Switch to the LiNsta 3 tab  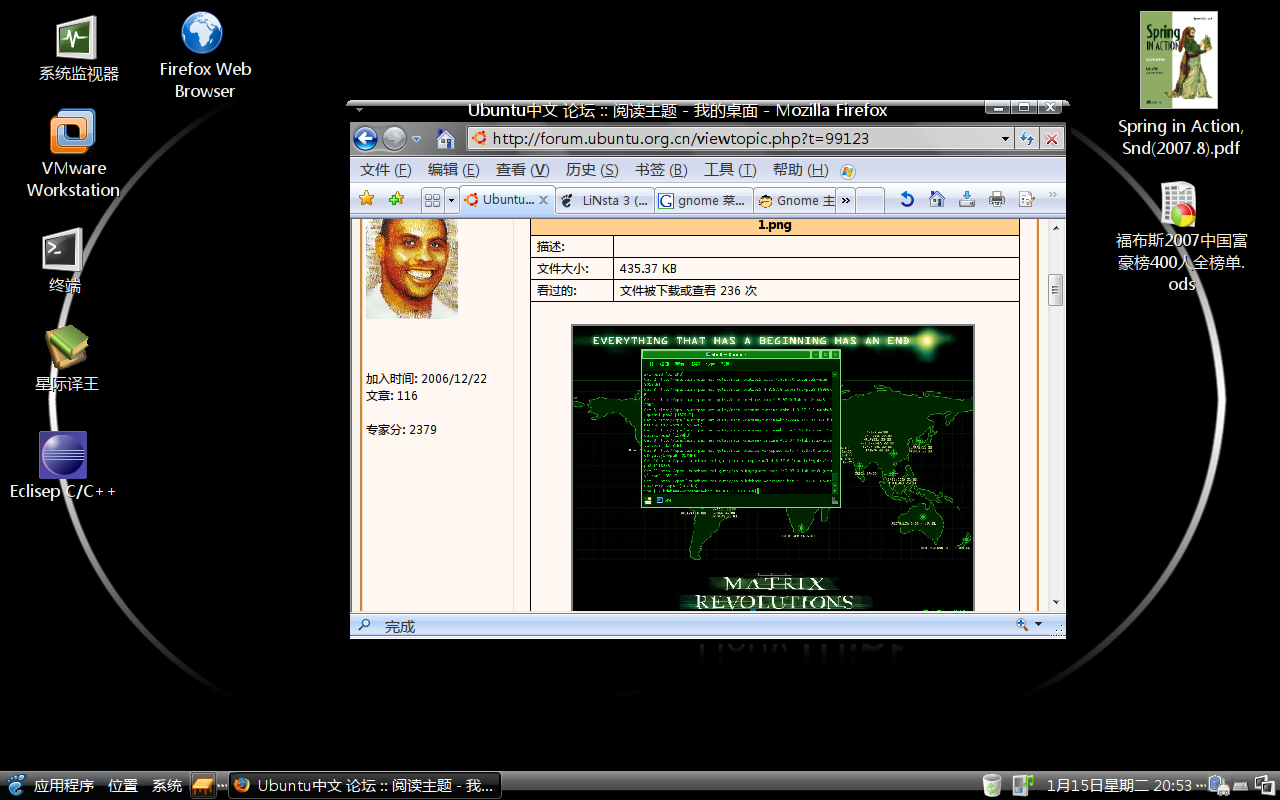(x=605, y=200)
